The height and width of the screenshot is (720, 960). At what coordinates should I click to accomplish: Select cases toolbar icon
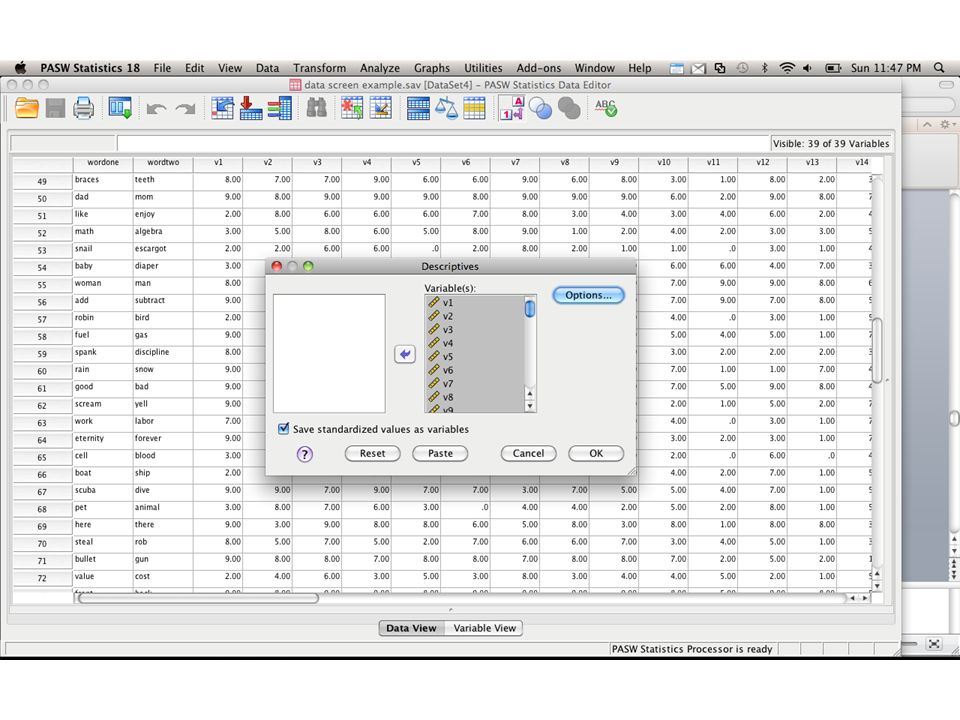coord(474,108)
